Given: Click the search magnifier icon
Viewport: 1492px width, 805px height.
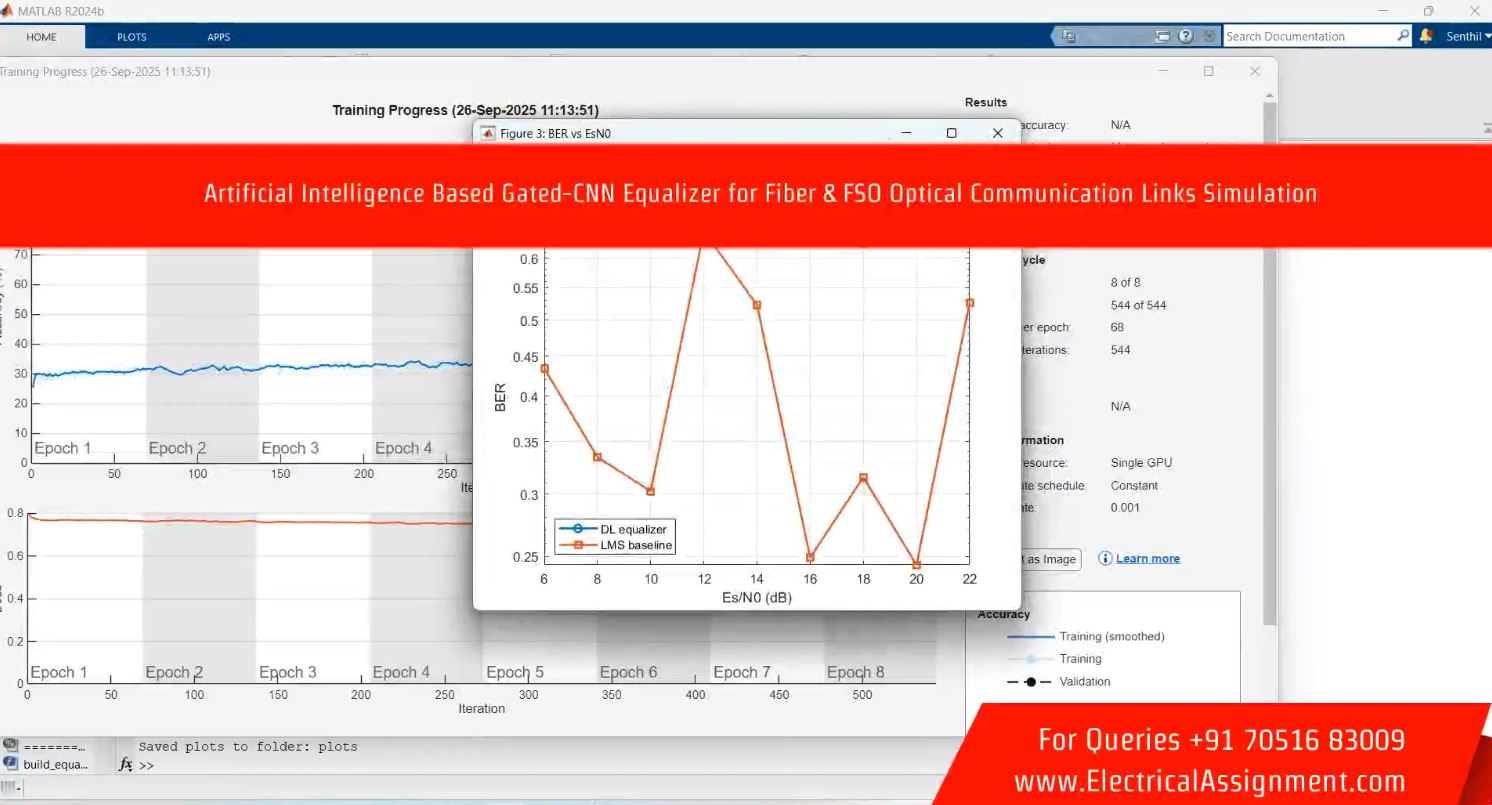Looking at the screenshot, I should (1404, 35).
